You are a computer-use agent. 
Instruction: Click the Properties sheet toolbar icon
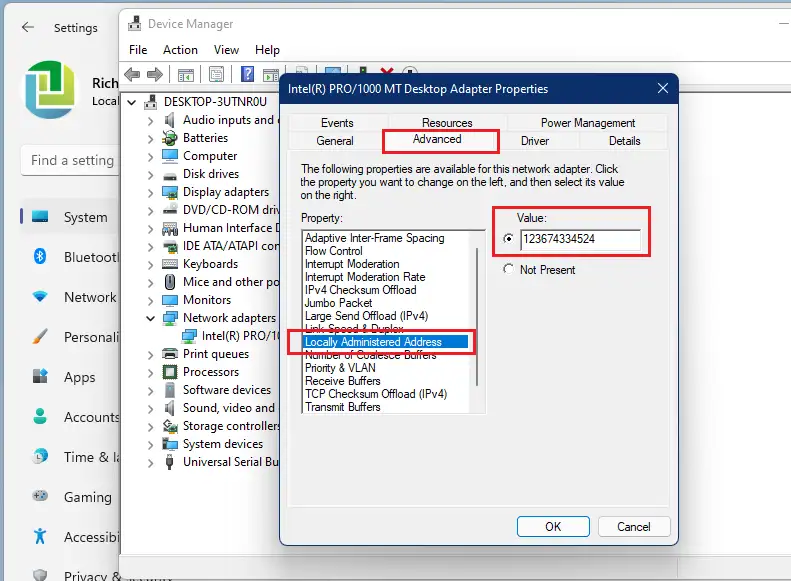pyautogui.click(x=216, y=75)
